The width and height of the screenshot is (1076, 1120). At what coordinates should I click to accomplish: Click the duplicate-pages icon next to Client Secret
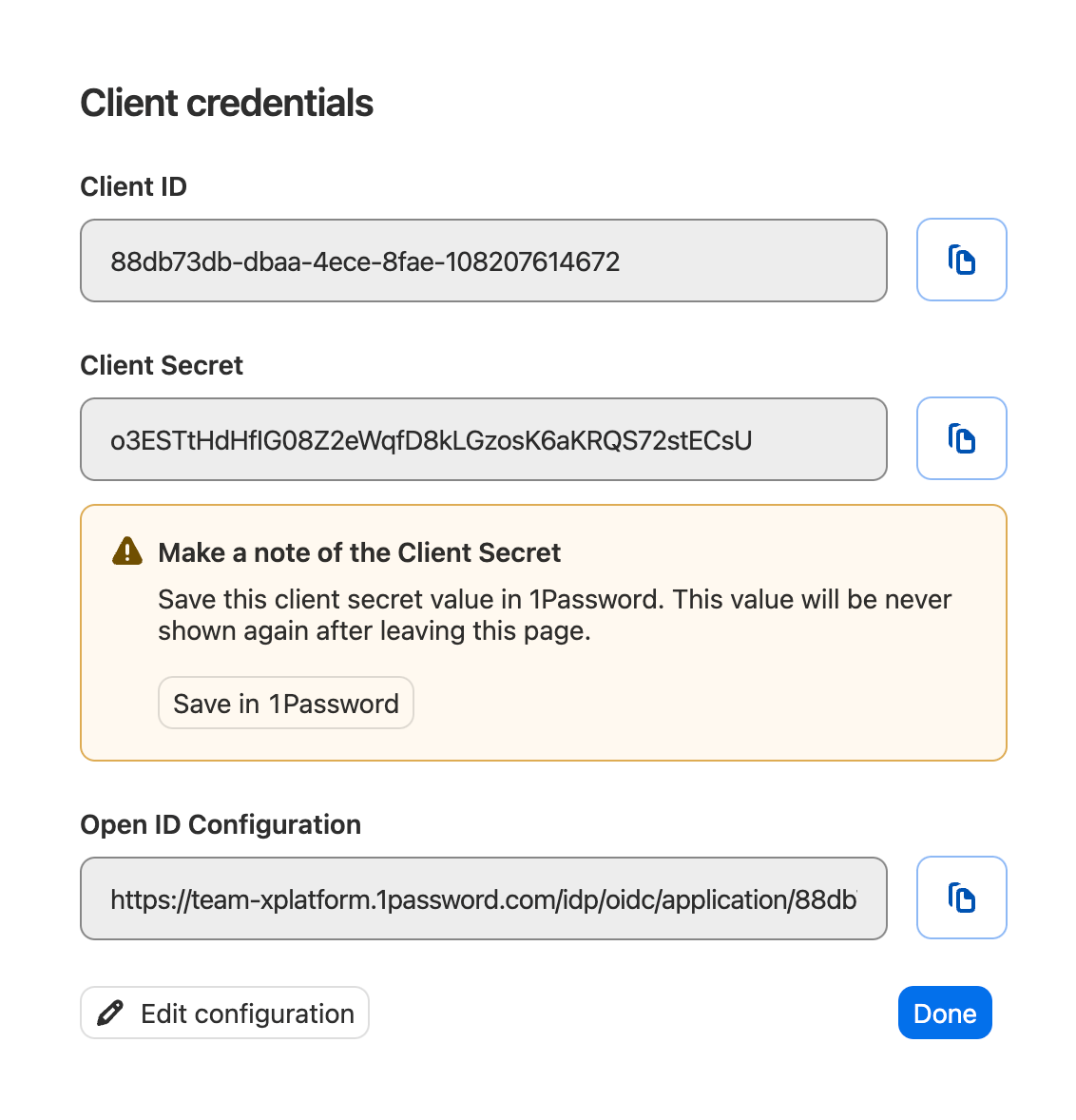961,438
